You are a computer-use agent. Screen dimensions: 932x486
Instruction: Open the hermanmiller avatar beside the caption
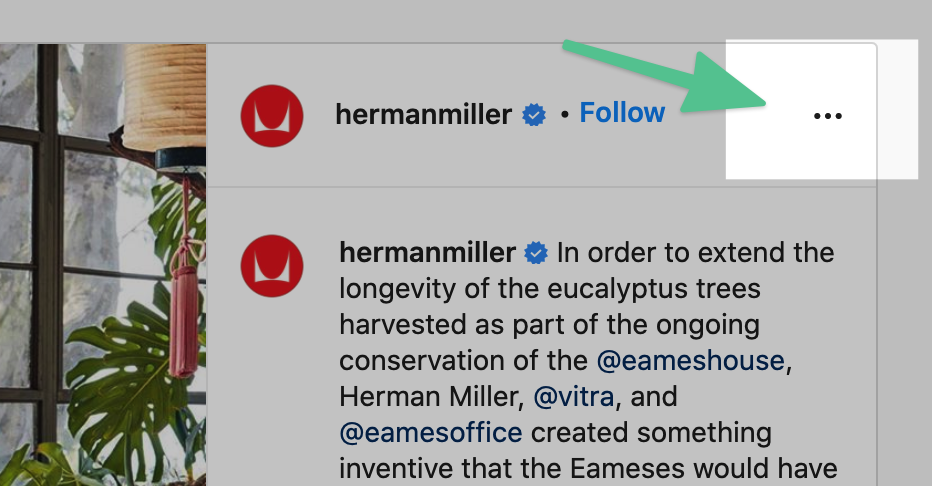pyautogui.click(x=272, y=266)
